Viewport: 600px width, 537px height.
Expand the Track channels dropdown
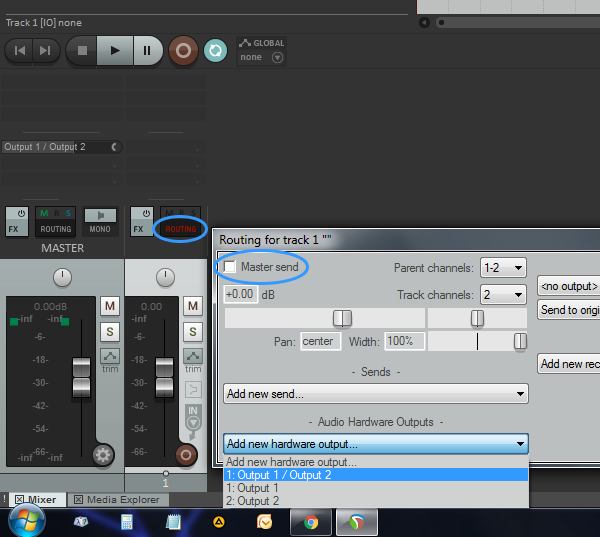pyautogui.click(x=503, y=294)
